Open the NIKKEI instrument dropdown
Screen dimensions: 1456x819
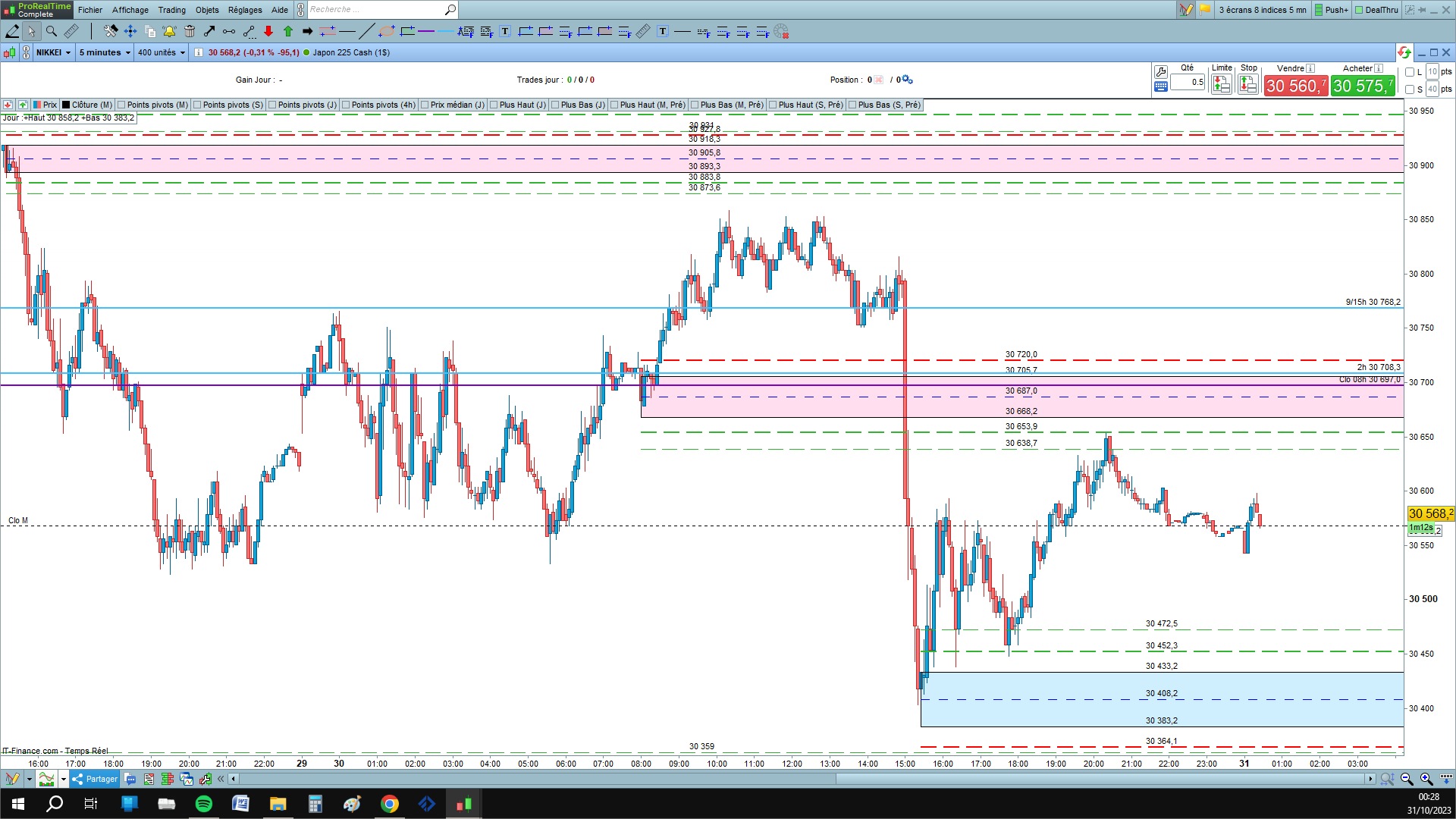tap(54, 52)
